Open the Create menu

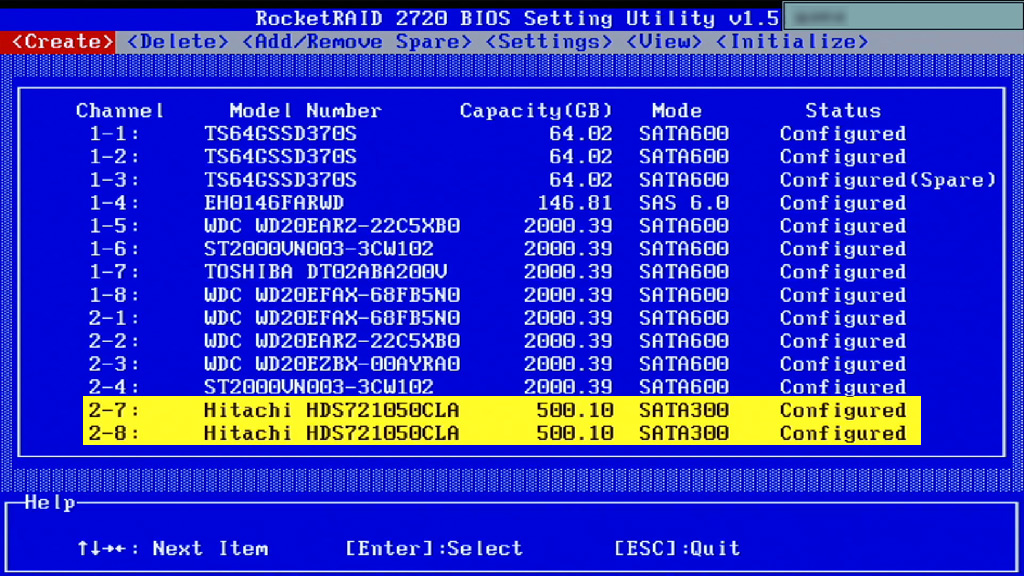pyautogui.click(x=63, y=42)
